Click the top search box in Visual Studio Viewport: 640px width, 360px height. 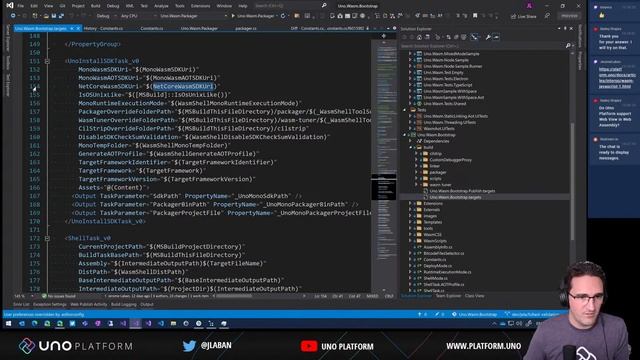pyautogui.click(x=290, y=6)
